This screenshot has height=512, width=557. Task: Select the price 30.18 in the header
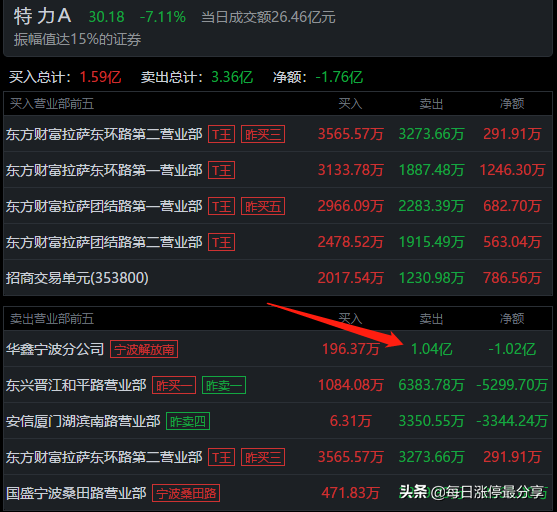coord(107,17)
